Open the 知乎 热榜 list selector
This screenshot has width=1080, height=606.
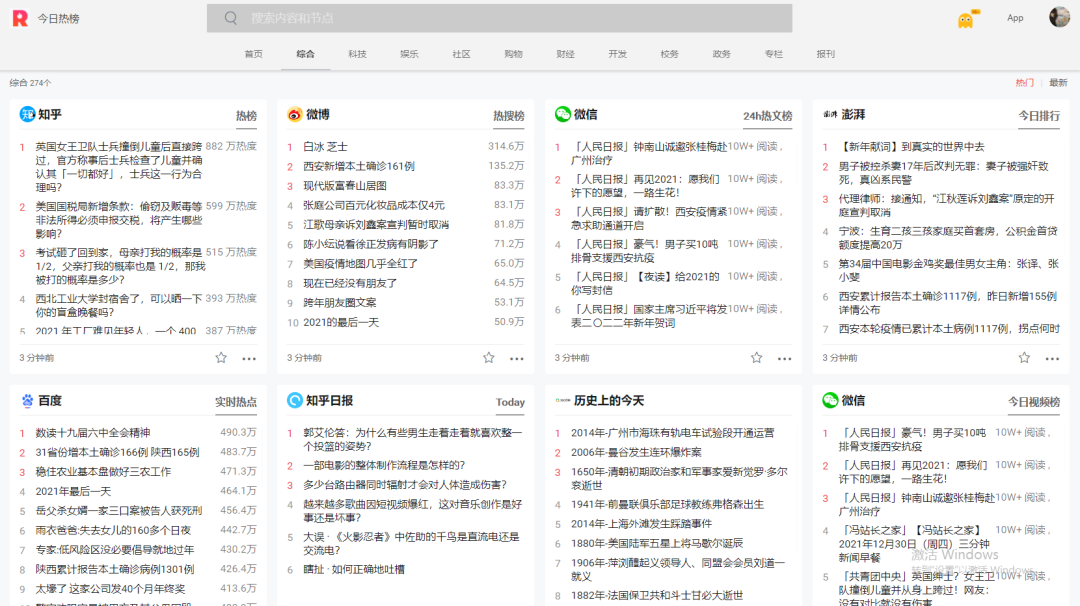point(246,116)
